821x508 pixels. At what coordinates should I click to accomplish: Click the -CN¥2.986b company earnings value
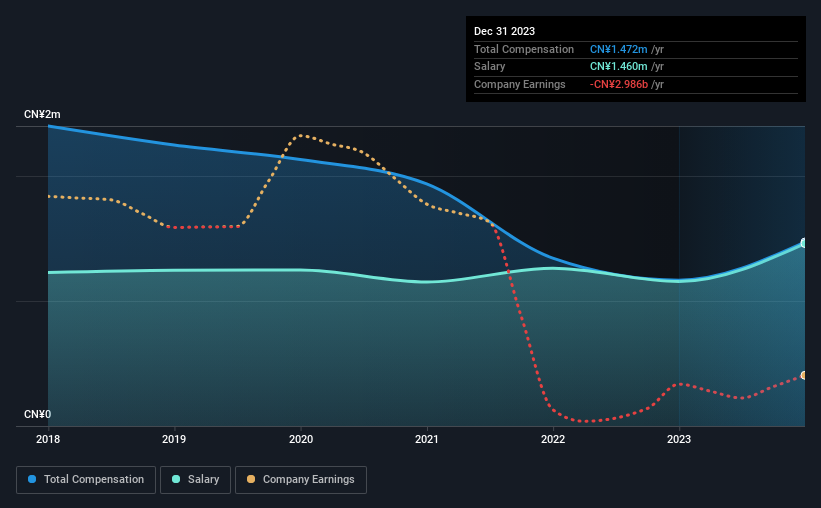pos(619,84)
